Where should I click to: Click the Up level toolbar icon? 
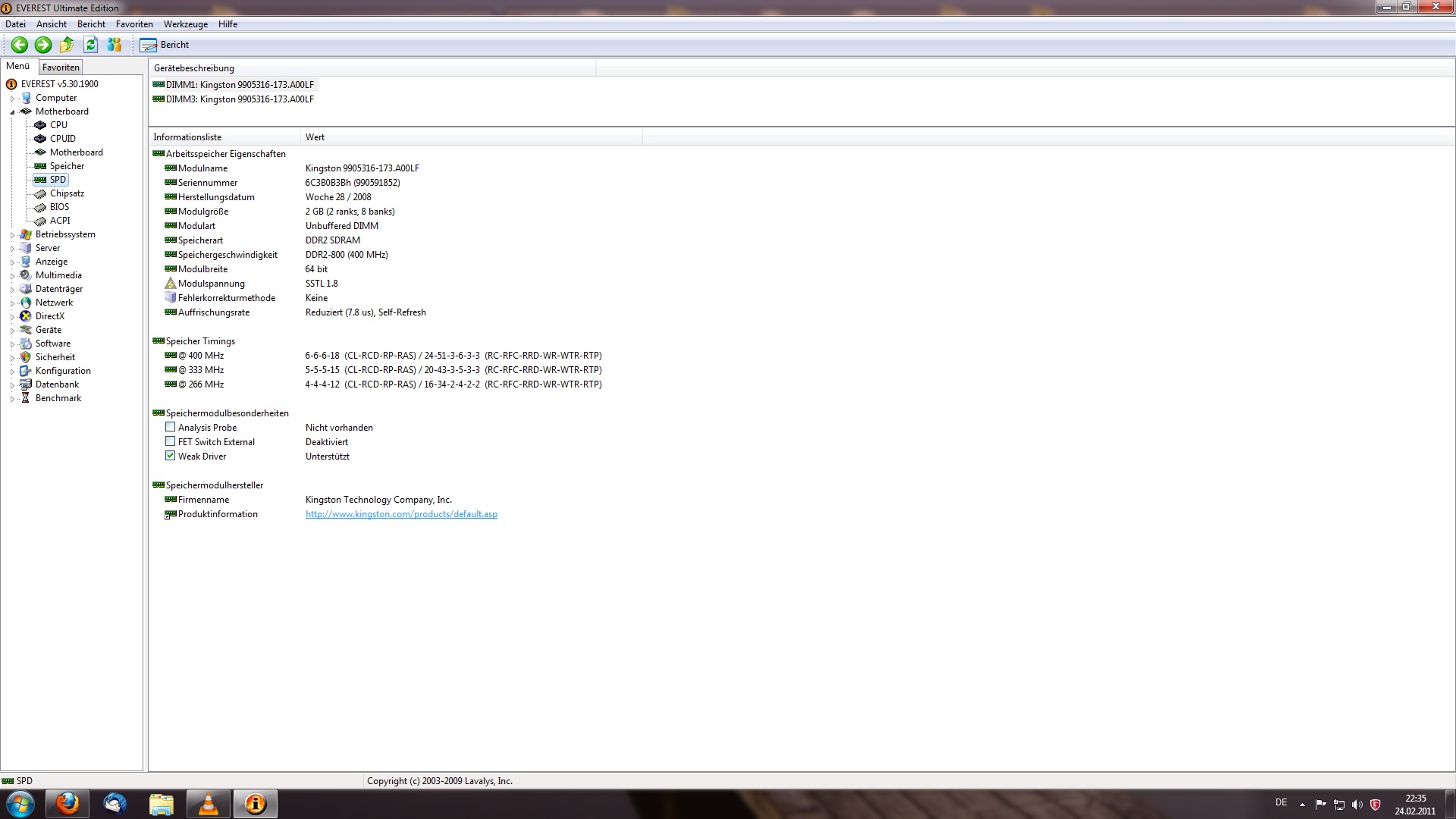[x=67, y=45]
